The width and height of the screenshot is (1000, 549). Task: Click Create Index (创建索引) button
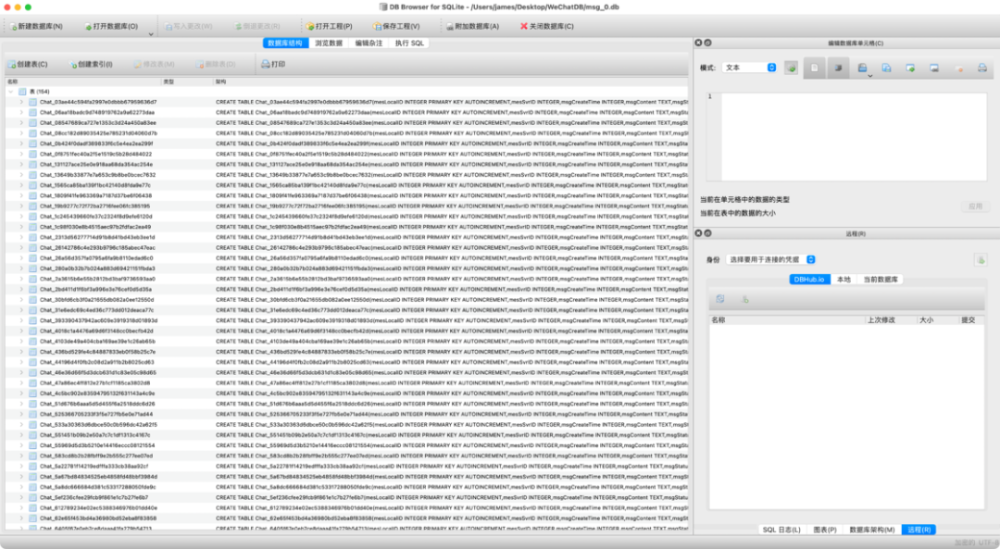click(91, 64)
